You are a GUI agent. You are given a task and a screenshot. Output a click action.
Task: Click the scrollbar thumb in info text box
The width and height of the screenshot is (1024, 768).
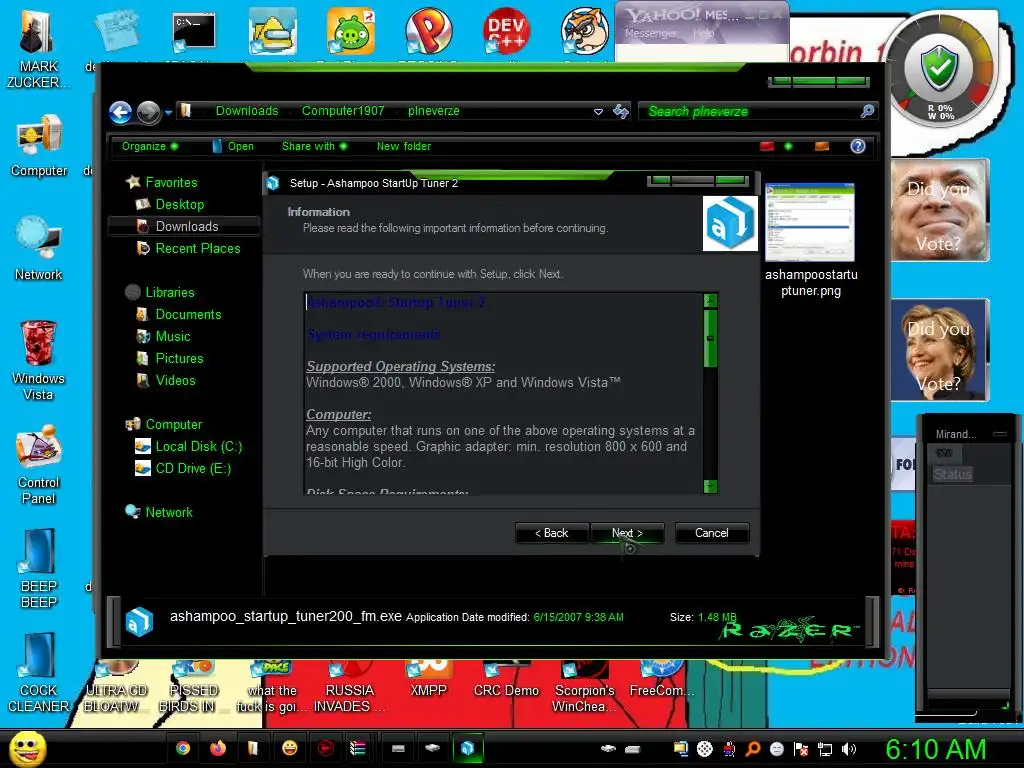[x=710, y=338]
